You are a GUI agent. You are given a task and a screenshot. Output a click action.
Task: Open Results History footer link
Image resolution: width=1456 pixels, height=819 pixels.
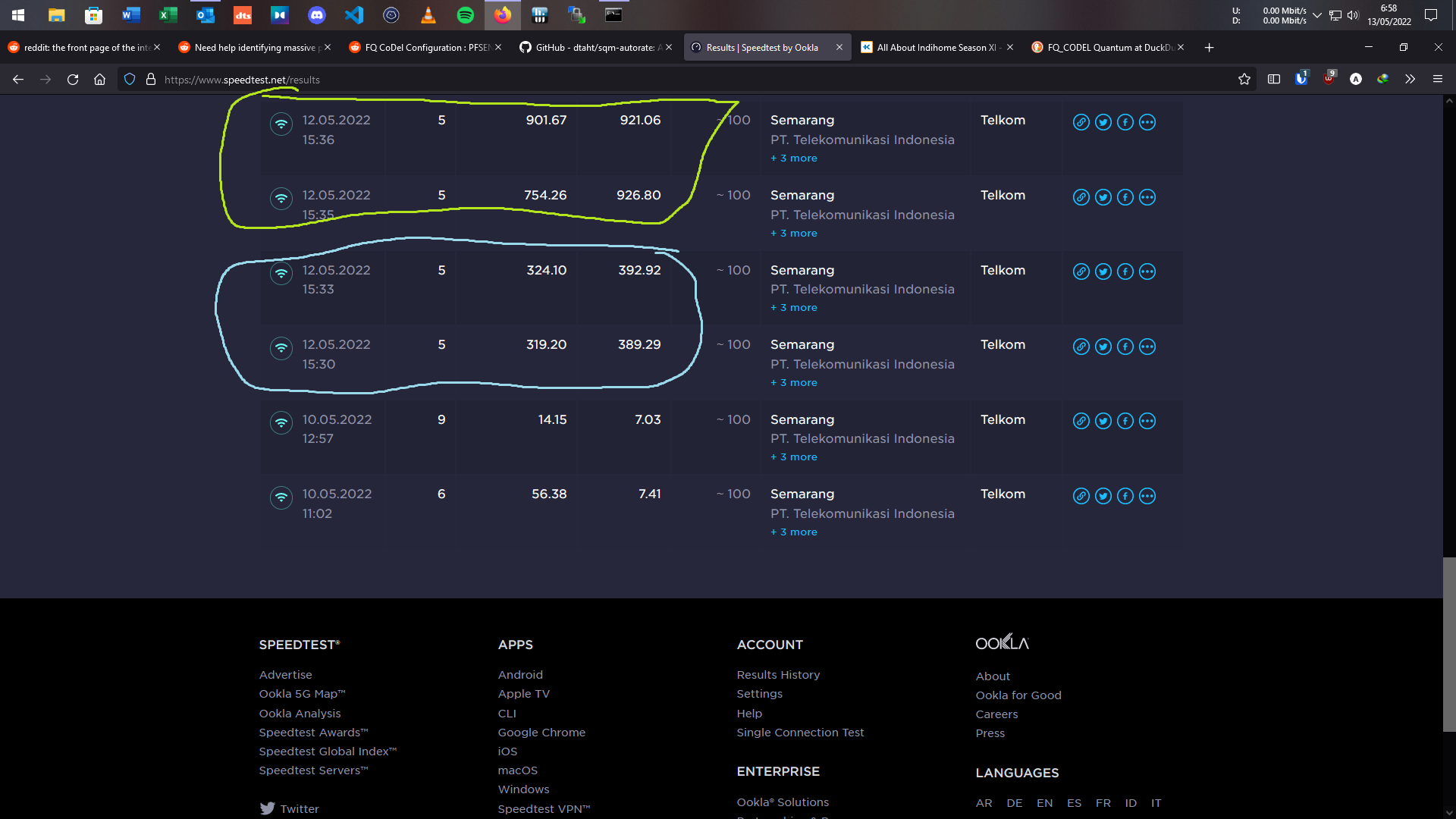(778, 675)
